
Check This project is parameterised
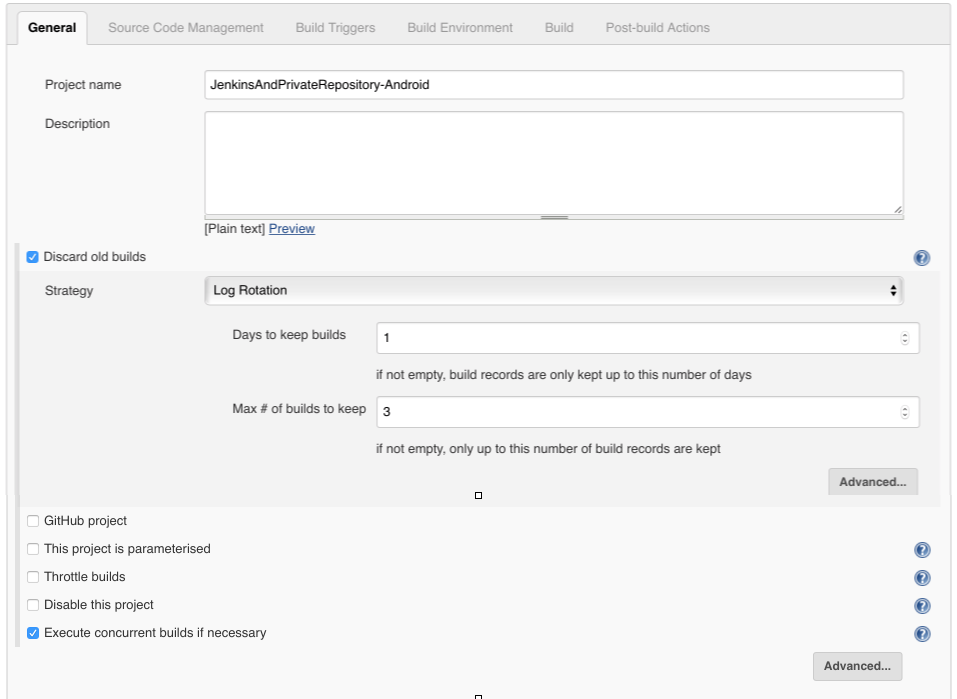tap(33, 549)
